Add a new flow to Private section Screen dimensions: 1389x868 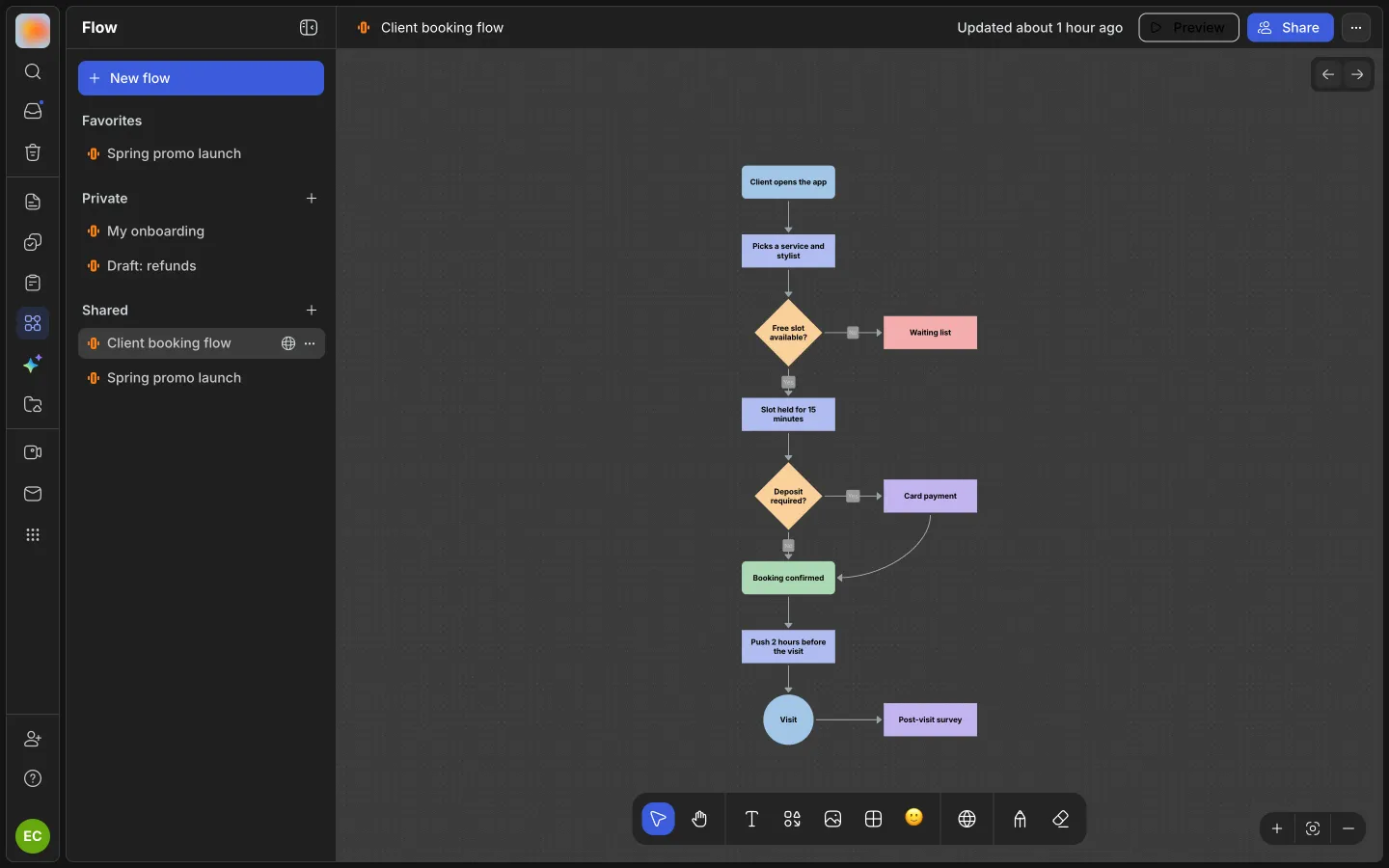point(312,199)
